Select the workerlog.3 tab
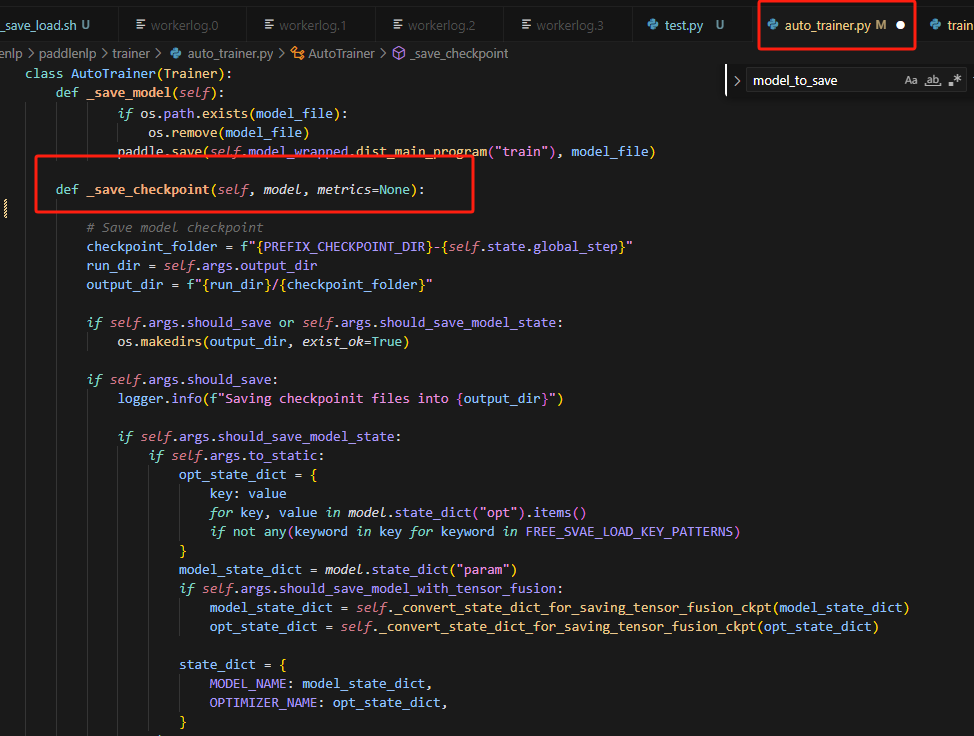The image size is (974, 736). pos(569,25)
